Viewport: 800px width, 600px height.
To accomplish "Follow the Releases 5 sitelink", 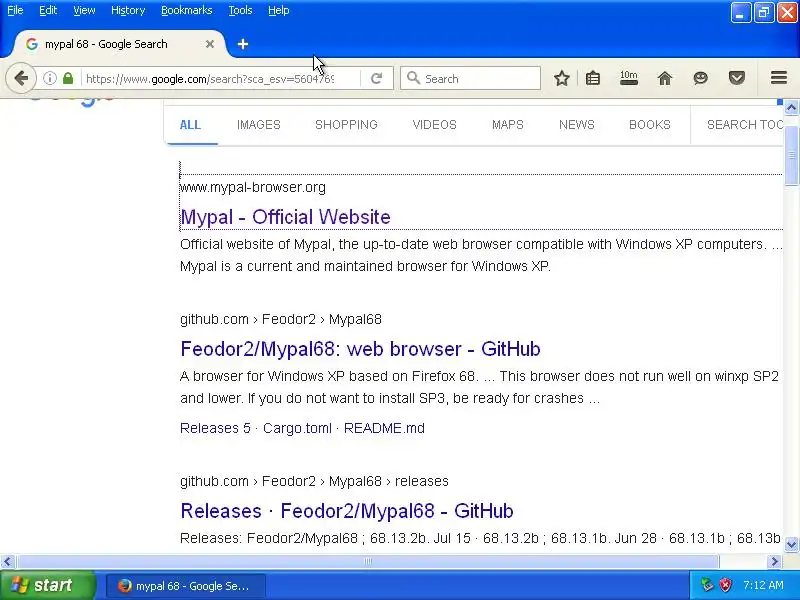I will pos(215,428).
